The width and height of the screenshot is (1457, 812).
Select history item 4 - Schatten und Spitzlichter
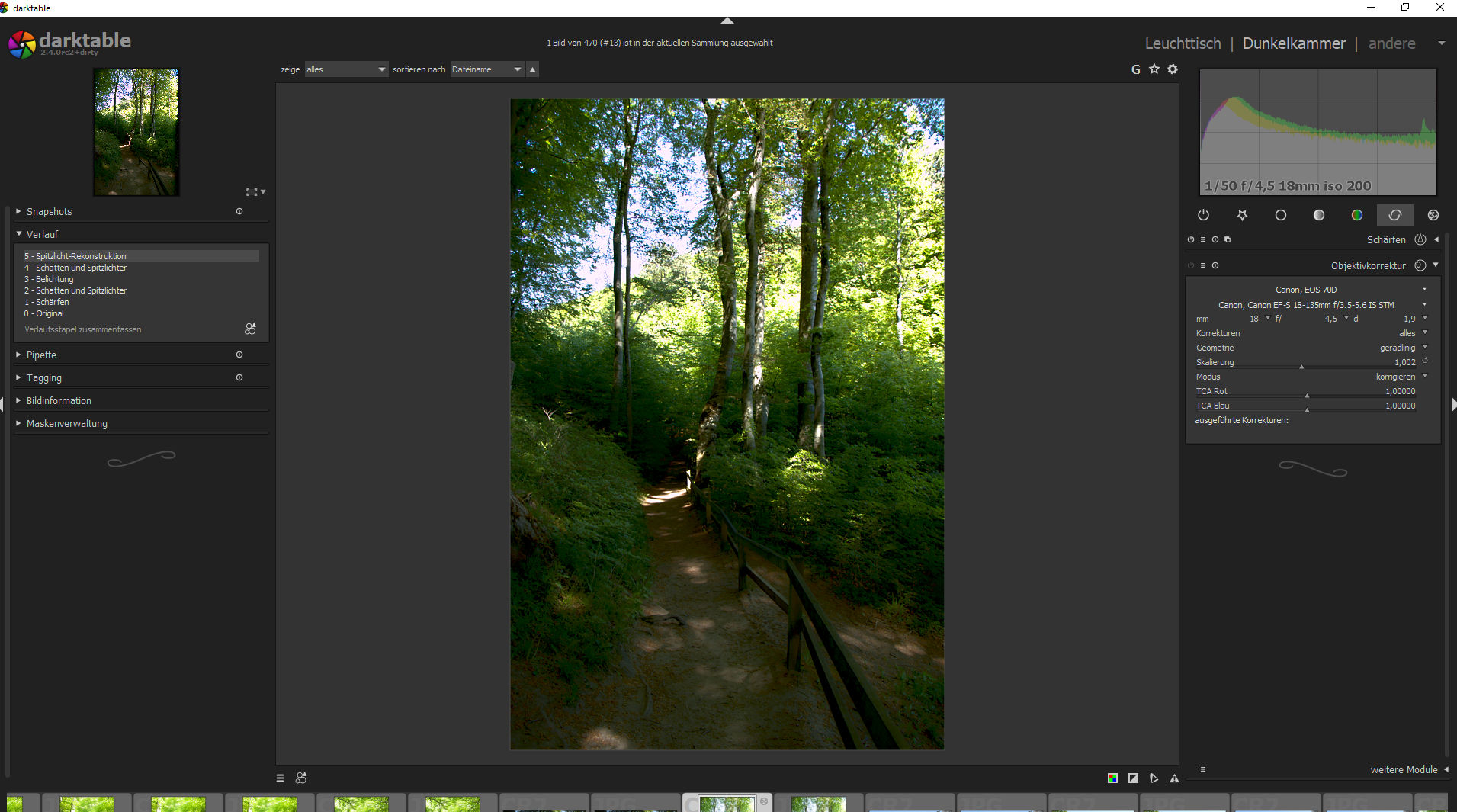tap(141, 268)
